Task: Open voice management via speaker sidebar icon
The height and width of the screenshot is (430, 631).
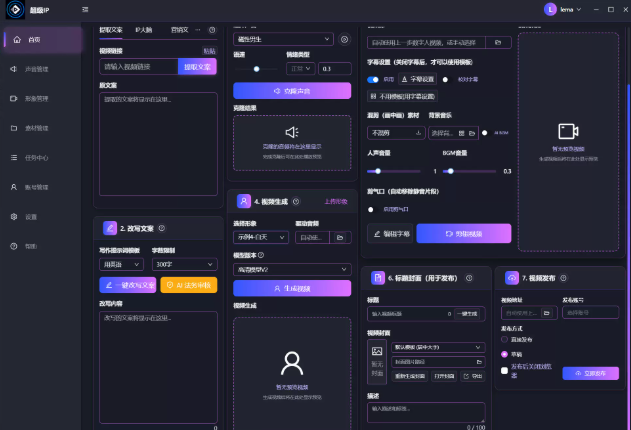Action: point(14,69)
